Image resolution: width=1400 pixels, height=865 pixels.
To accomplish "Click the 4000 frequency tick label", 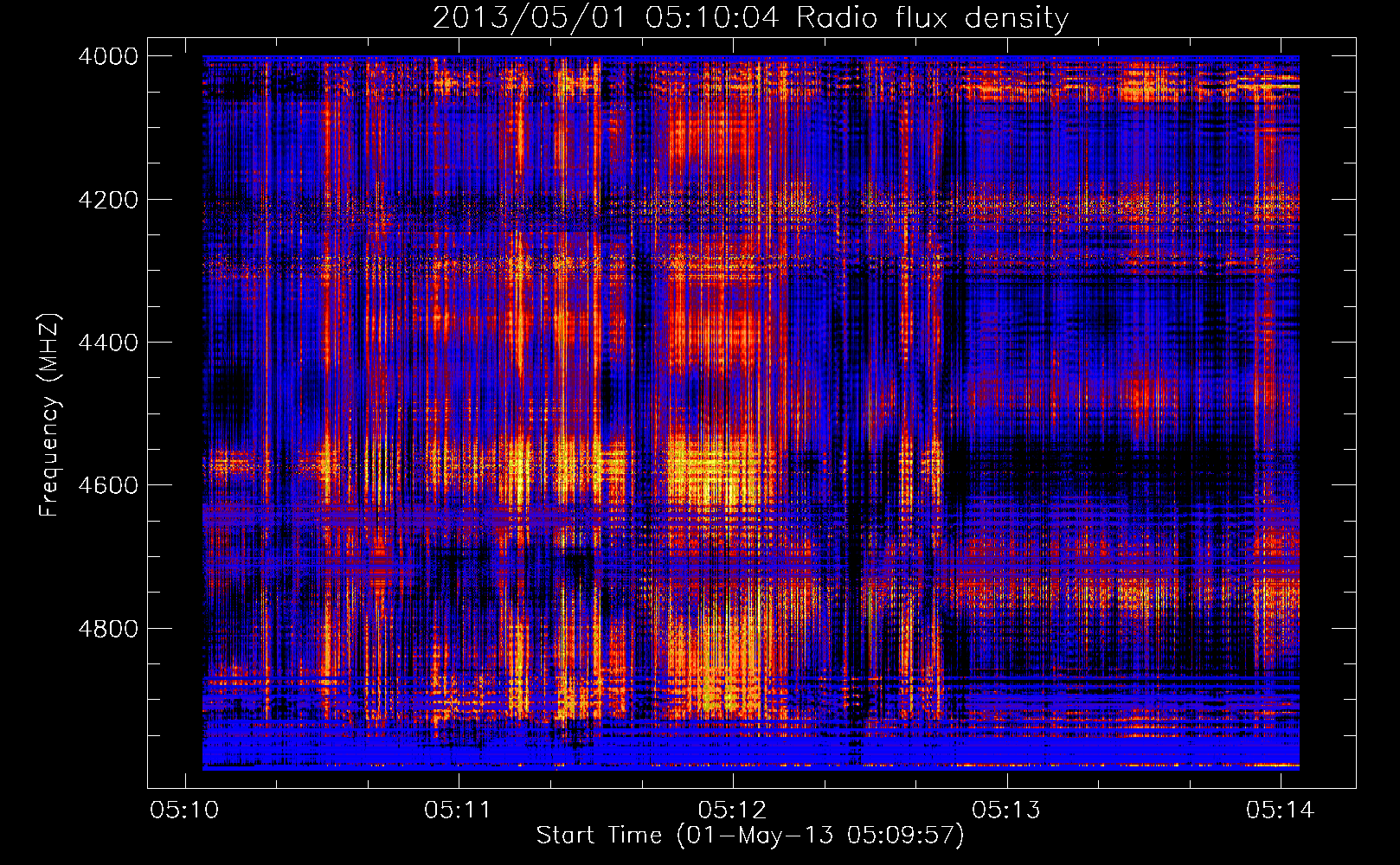I will point(108,56).
